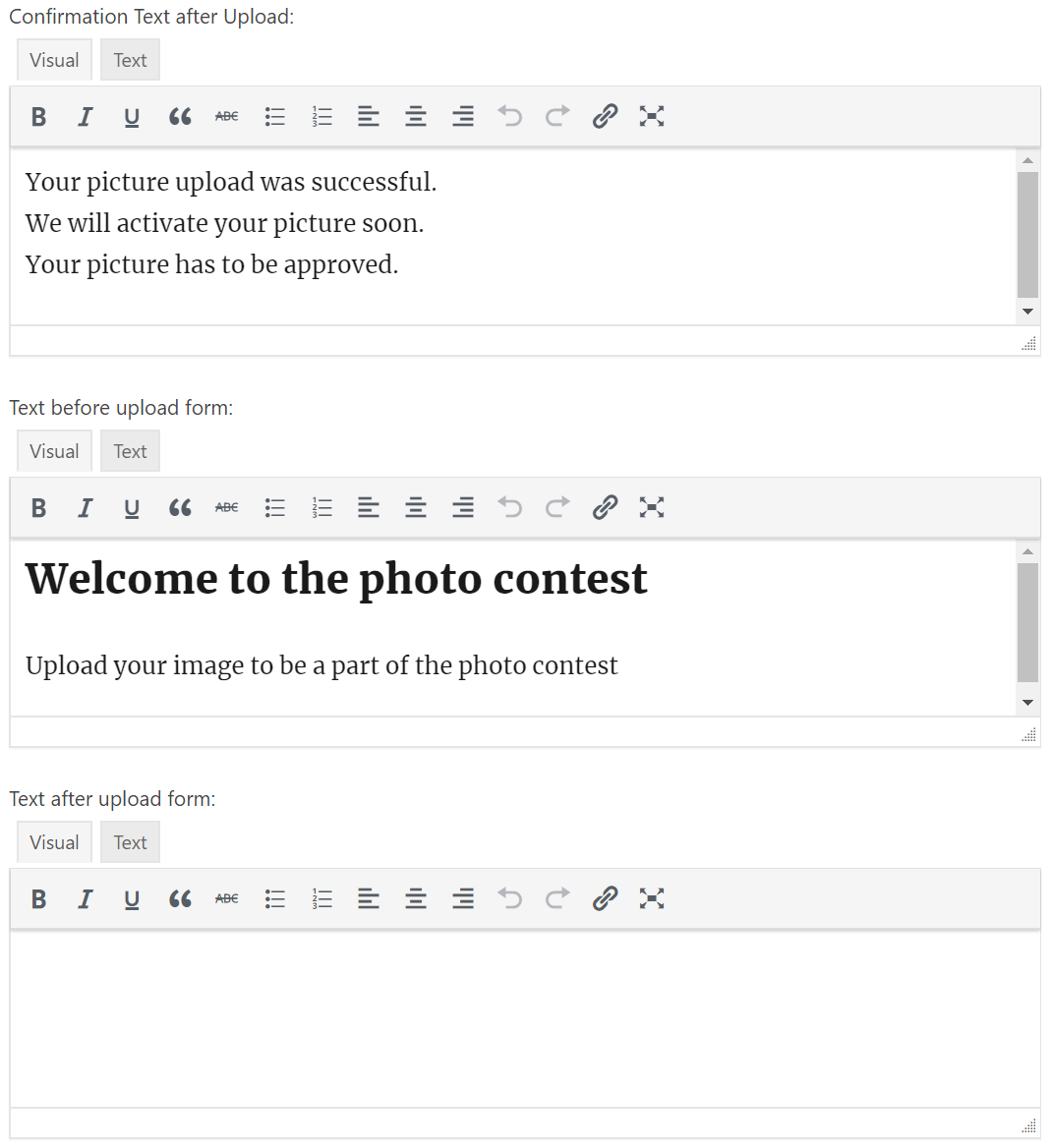Viewport: 1050px width, 1148px height.
Task: Click scrollbar down arrow in 'Text before upload form' editor
Action: coord(1028,703)
